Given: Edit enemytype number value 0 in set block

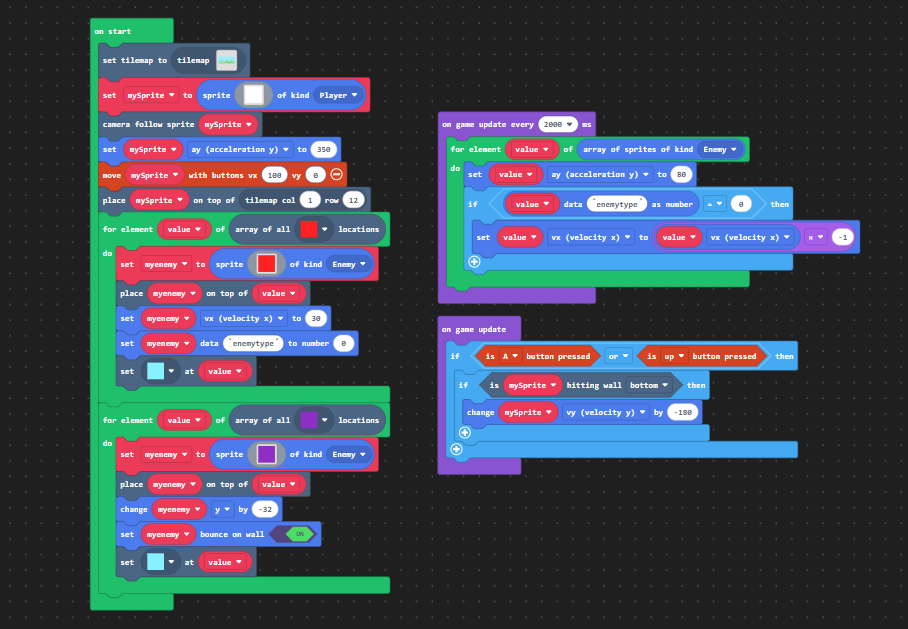Looking at the screenshot, I should coord(343,343).
